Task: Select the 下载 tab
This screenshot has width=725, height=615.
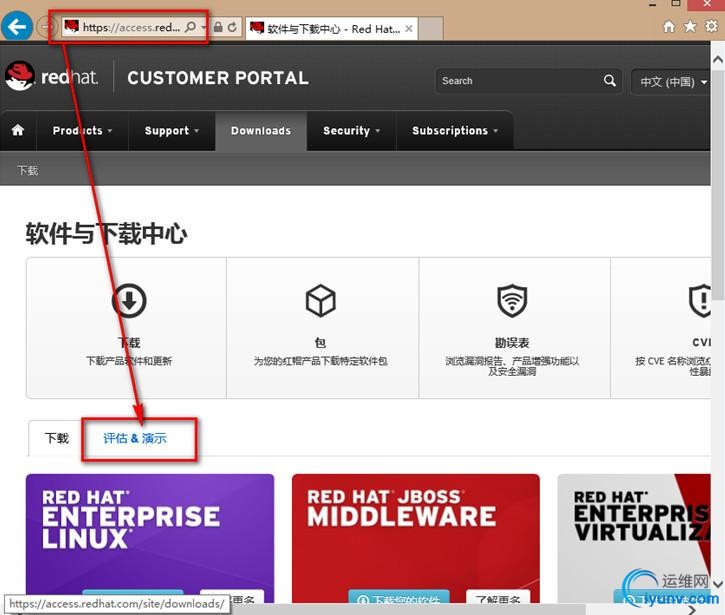Action: 56,438
